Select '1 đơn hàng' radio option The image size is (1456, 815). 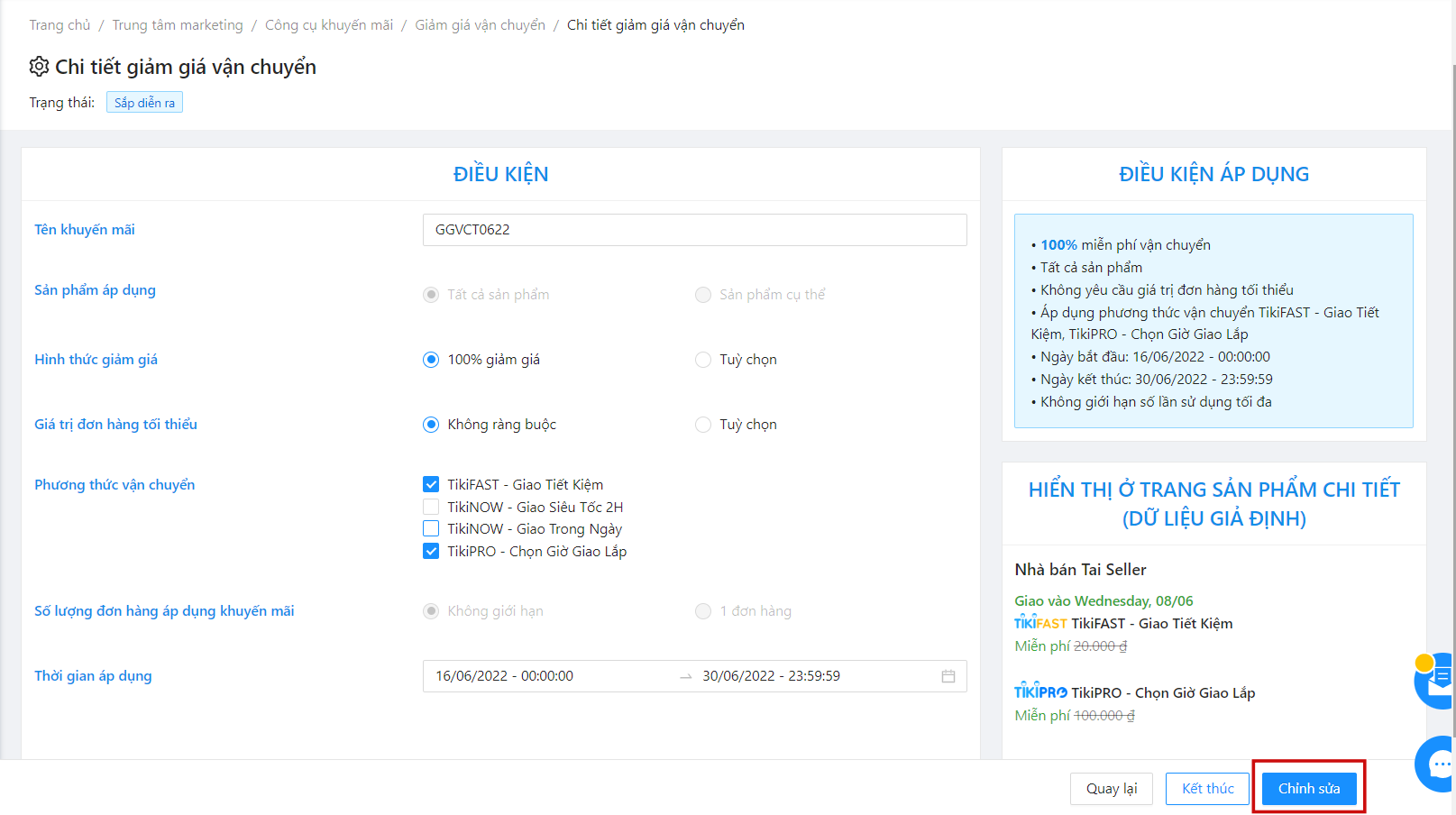tap(703, 611)
